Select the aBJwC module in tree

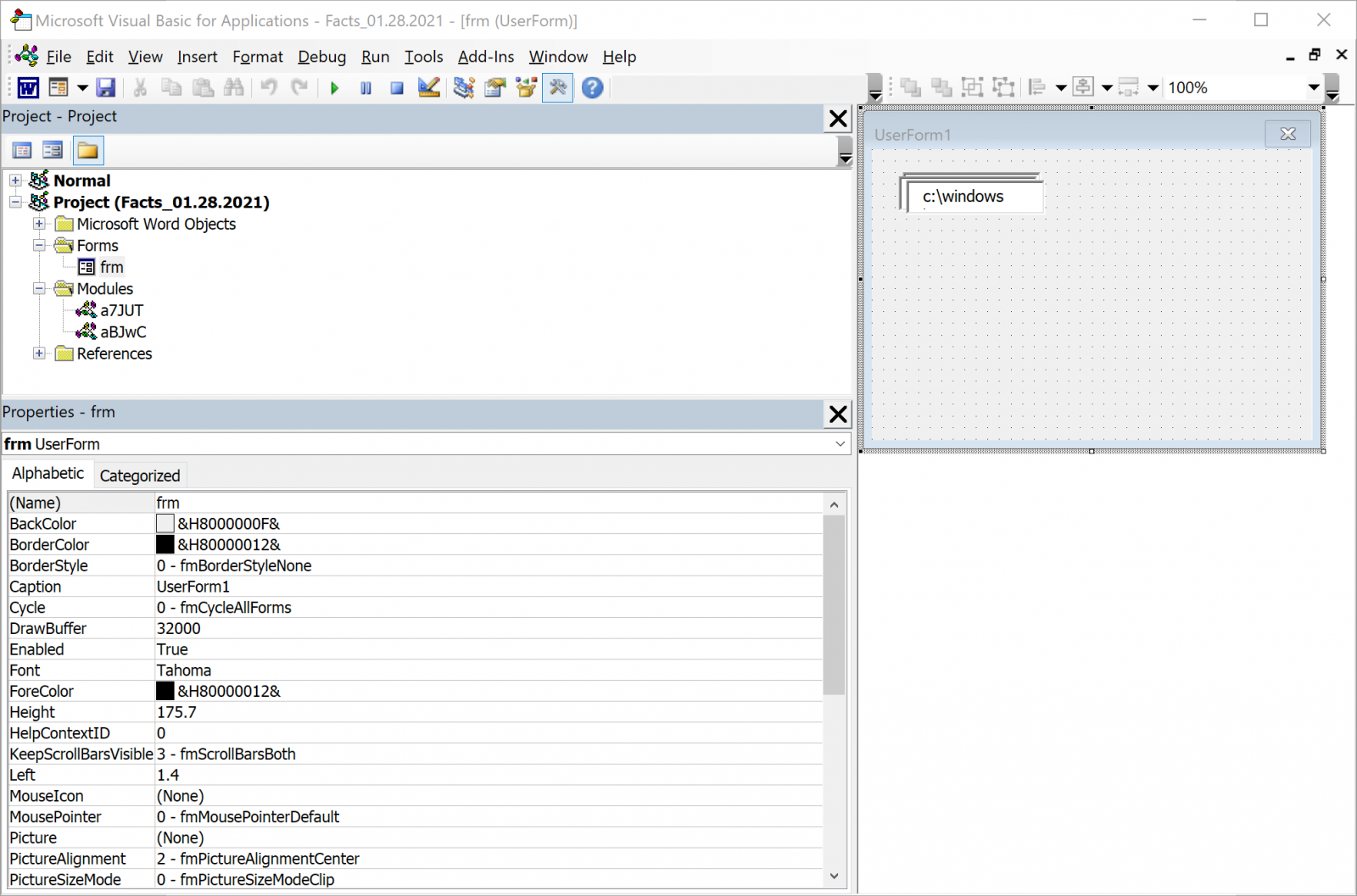click(x=123, y=332)
